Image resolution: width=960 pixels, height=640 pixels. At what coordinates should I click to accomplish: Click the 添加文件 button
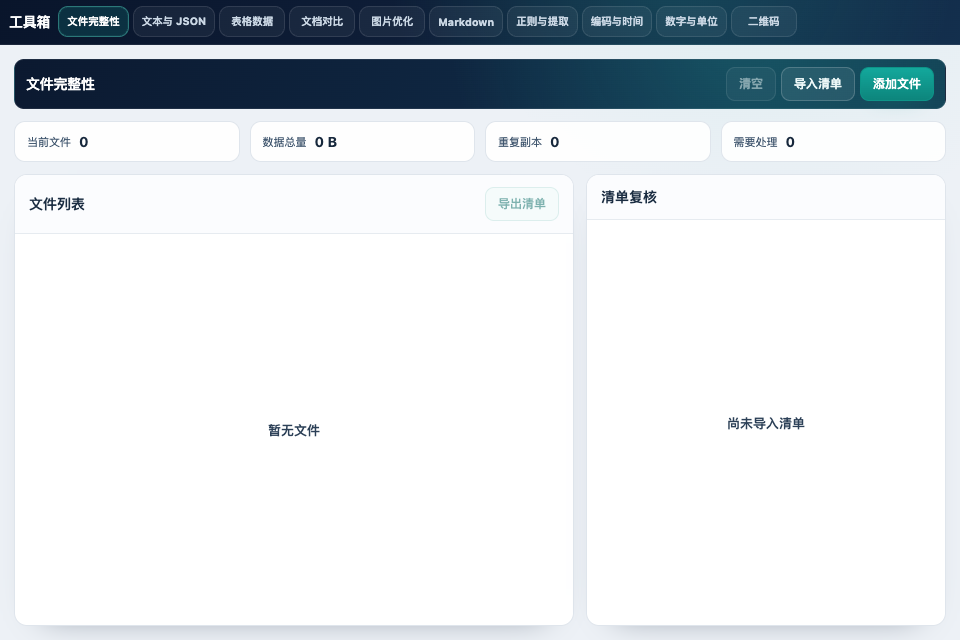896,84
